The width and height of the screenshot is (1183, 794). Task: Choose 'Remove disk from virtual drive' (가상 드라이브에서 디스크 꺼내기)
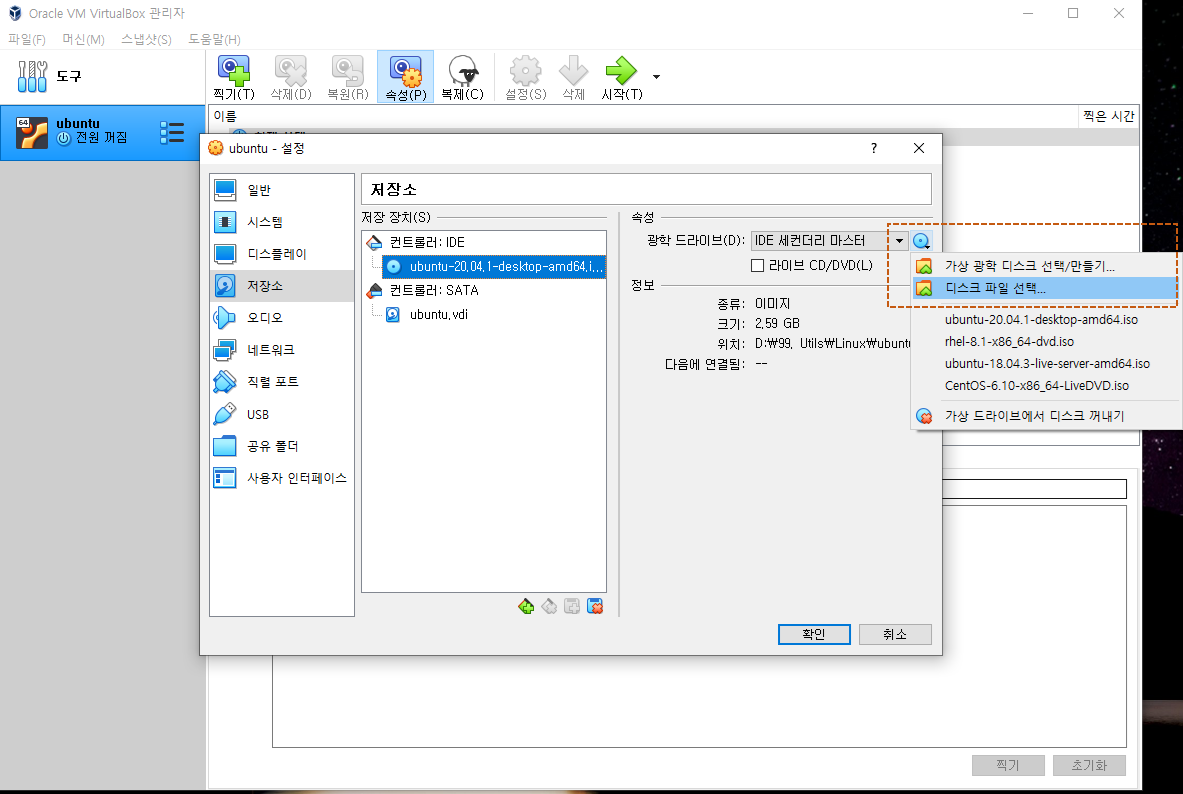click(1045, 416)
